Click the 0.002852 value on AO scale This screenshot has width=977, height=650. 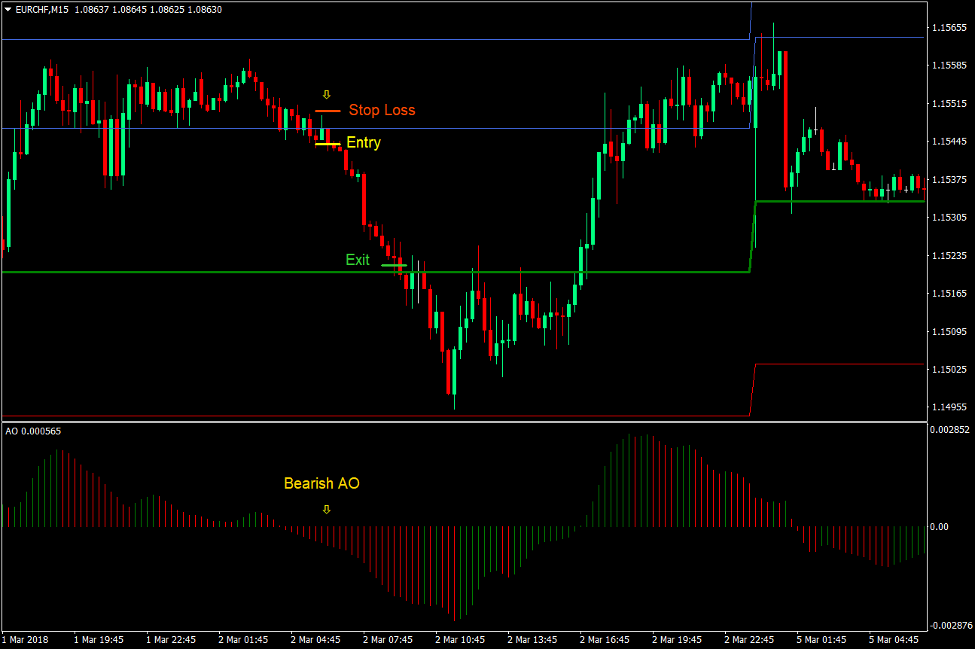coord(947,429)
